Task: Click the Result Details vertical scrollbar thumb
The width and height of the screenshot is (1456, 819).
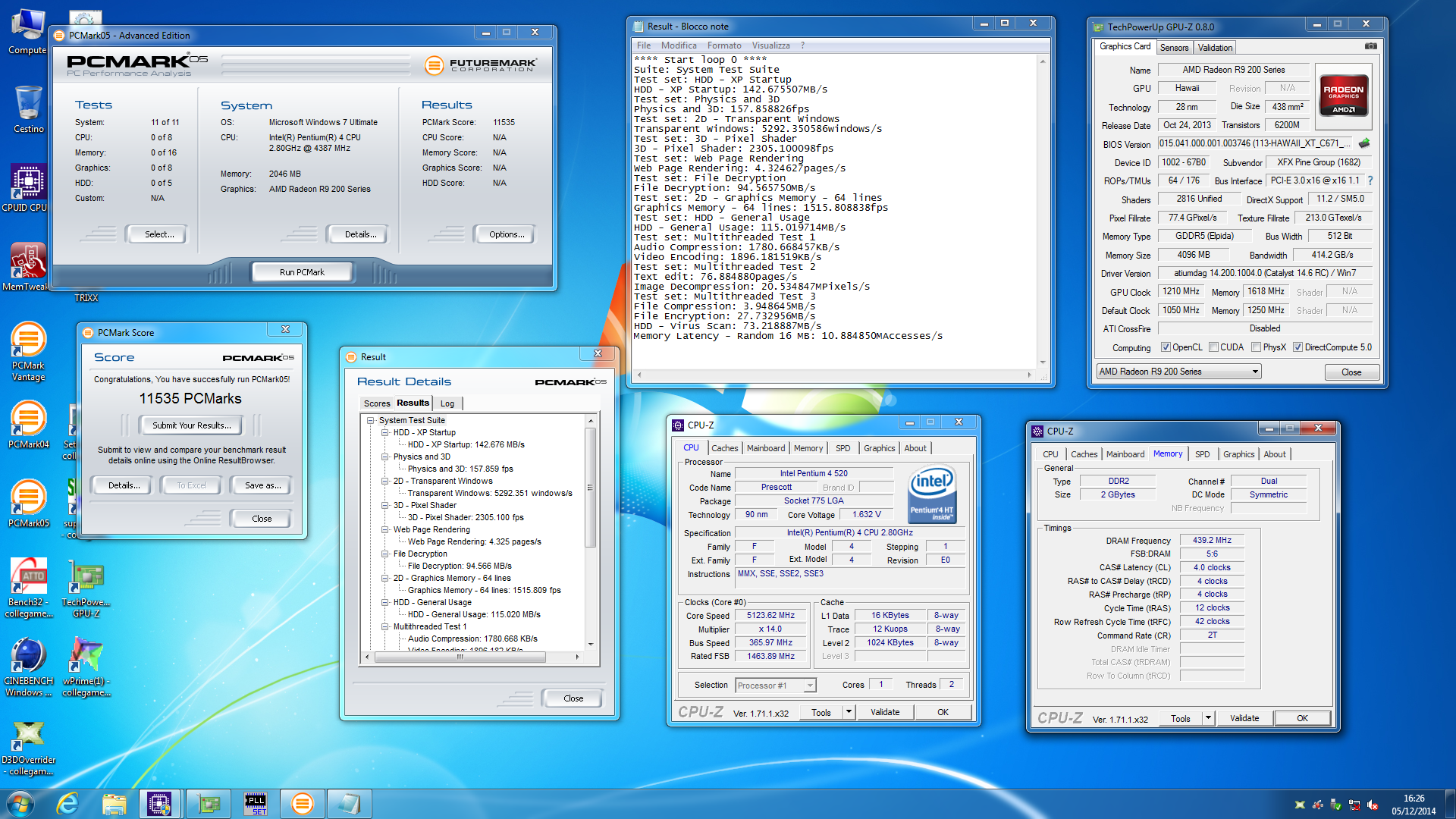Action: tap(591, 487)
